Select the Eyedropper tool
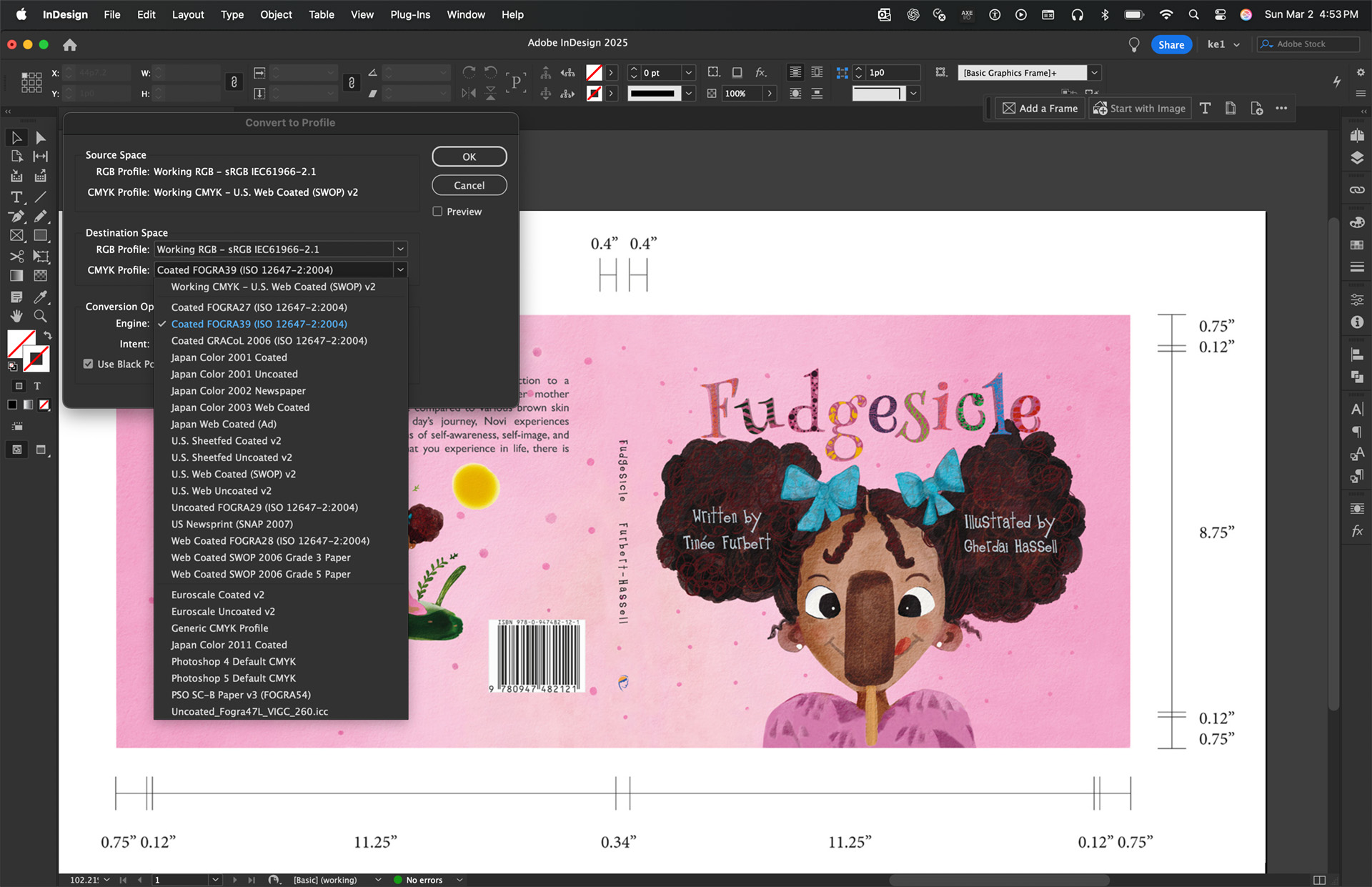 41,297
